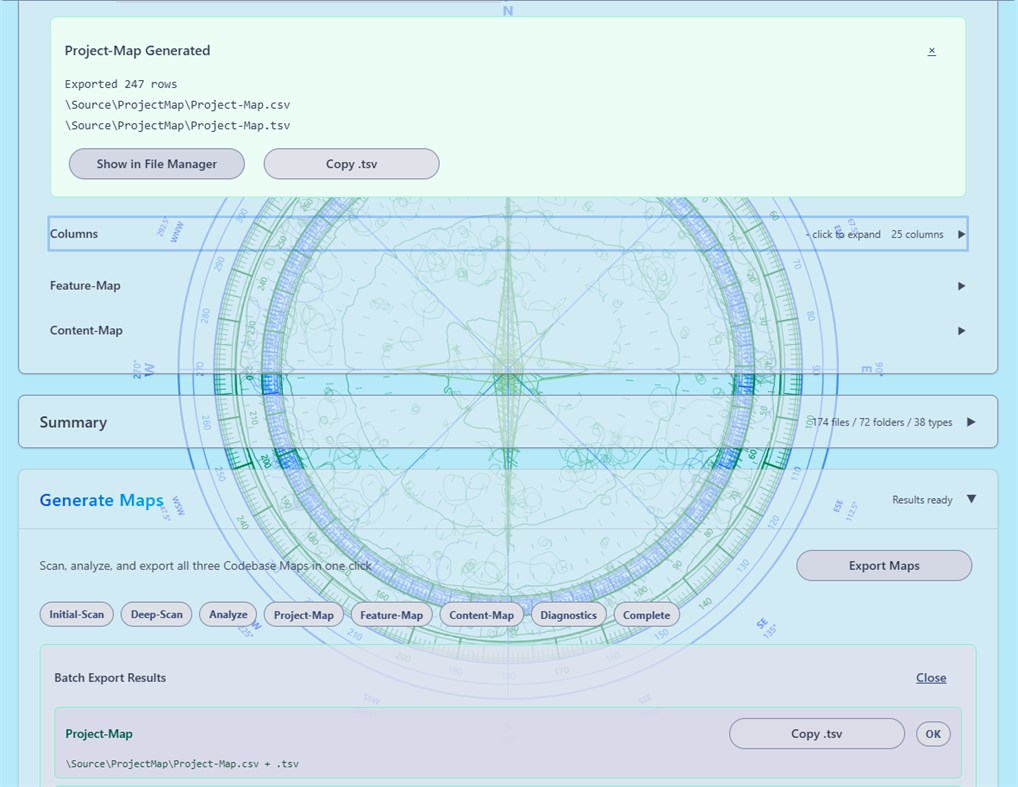This screenshot has height=787, width=1018.
Task: Select the Project-Map step pill
Action: pos(303,615)
